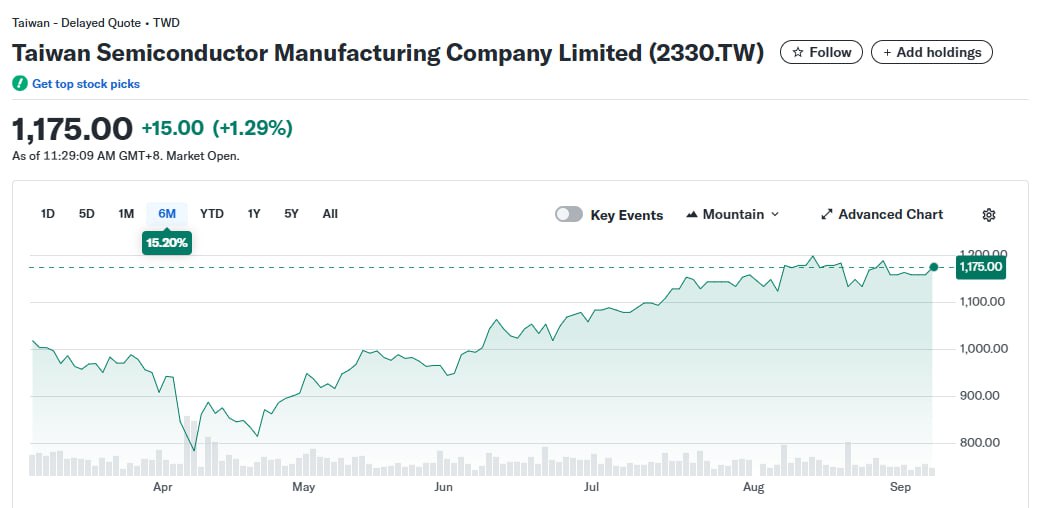This screenshot has width=1038, height=508.
Task: Switch chart to 1M range
Action: tap(126, 214)
